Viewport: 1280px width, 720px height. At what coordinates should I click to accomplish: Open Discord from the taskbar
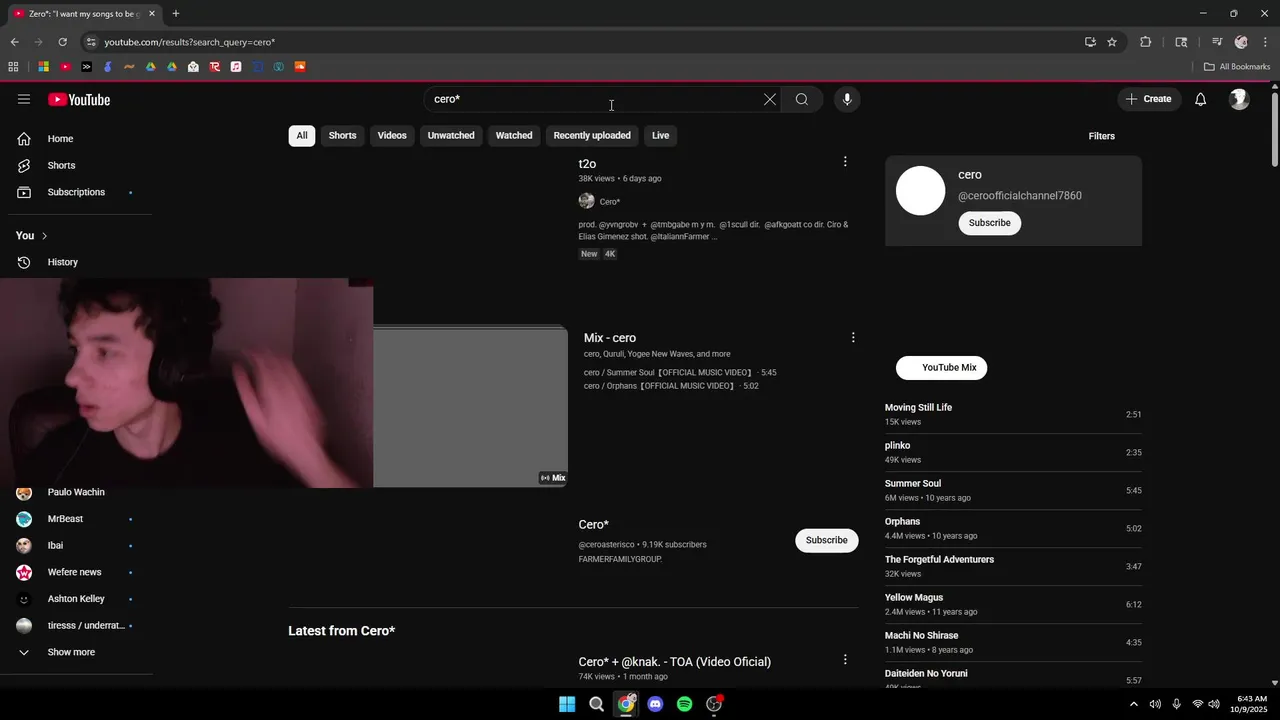pos(655,704)
